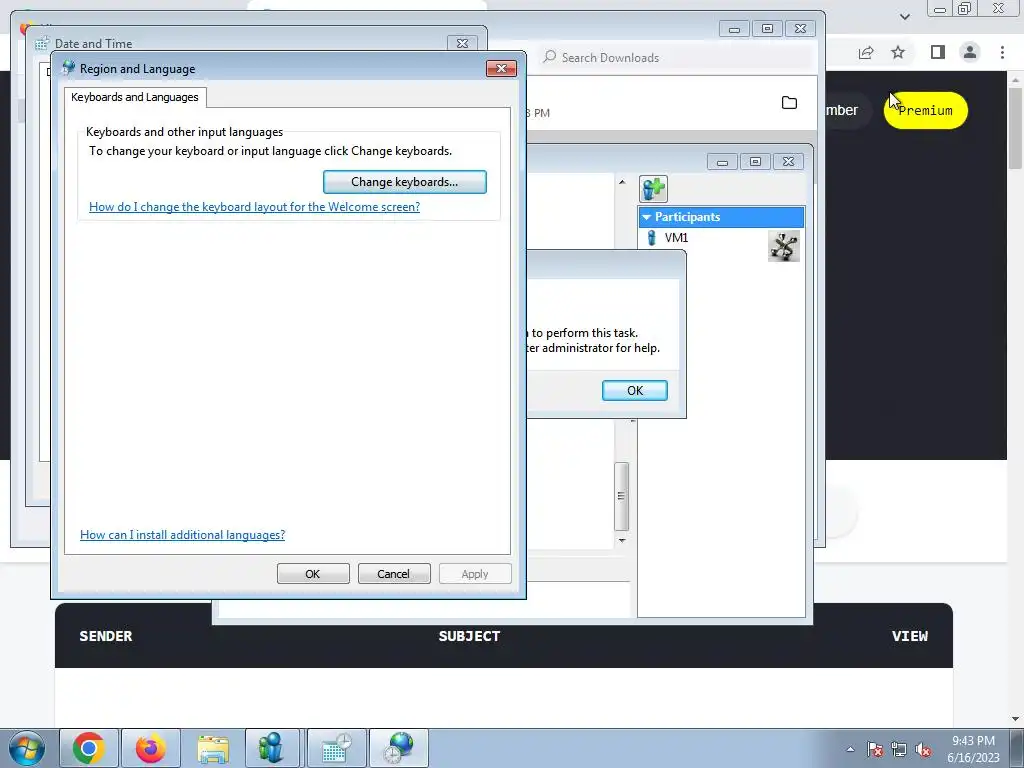Viewport: 1024px width, 768px height.
Task: Open How can I install additional languages link
Action: point(182,535)
